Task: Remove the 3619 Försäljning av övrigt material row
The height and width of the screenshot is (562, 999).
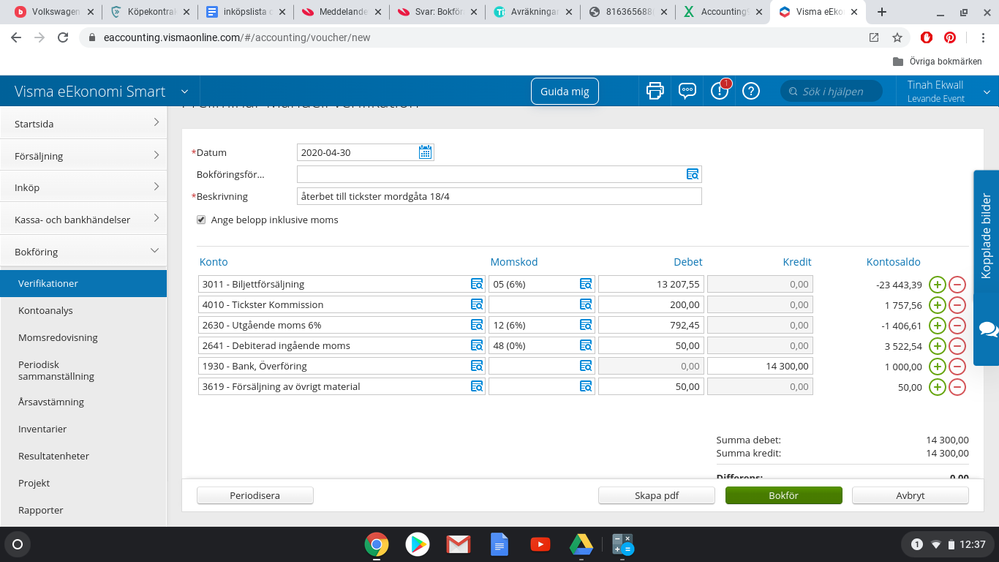Action: point(957,387)
